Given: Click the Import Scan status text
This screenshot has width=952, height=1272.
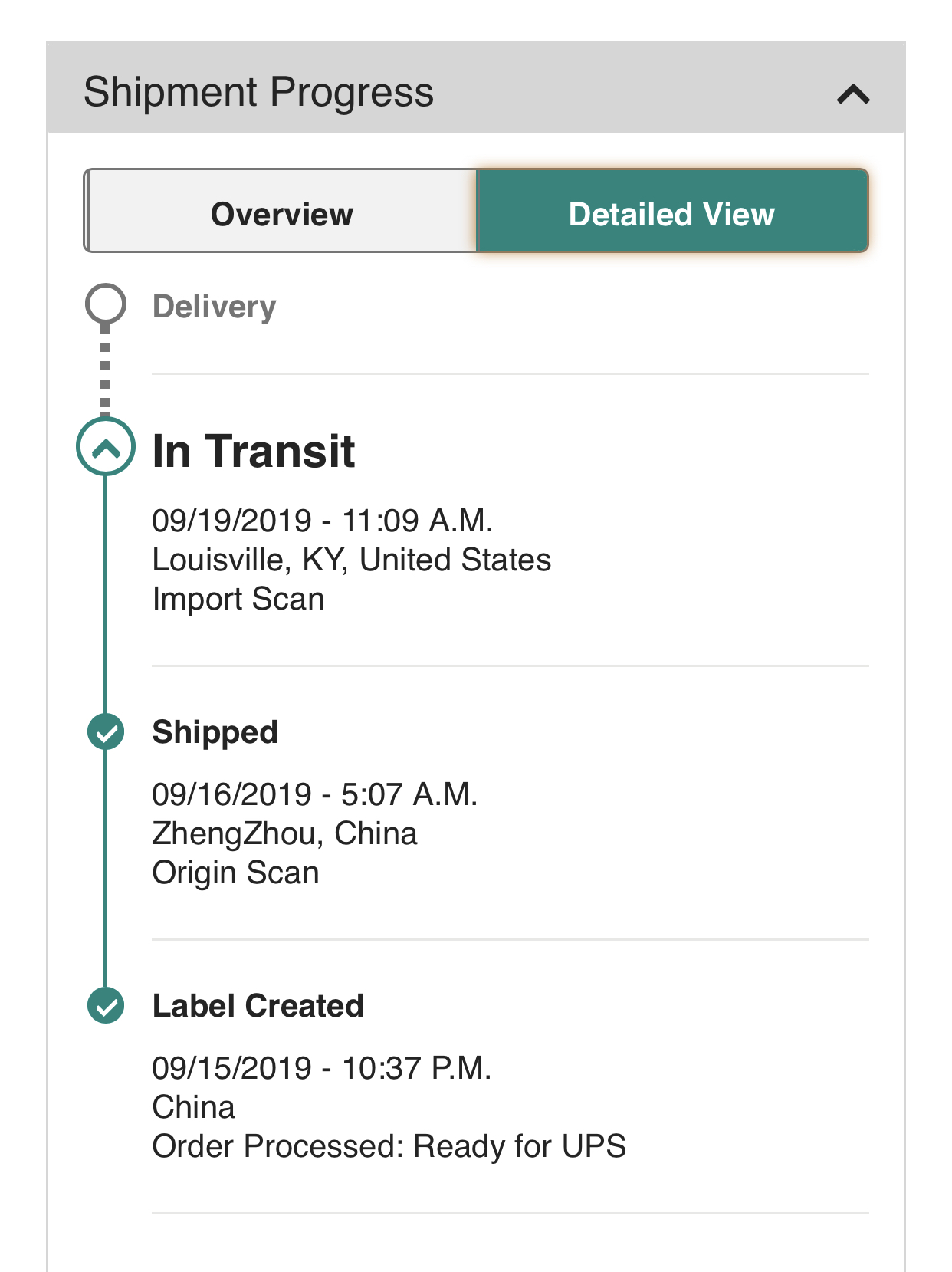Looking at the screenshot, I should 238,599.
